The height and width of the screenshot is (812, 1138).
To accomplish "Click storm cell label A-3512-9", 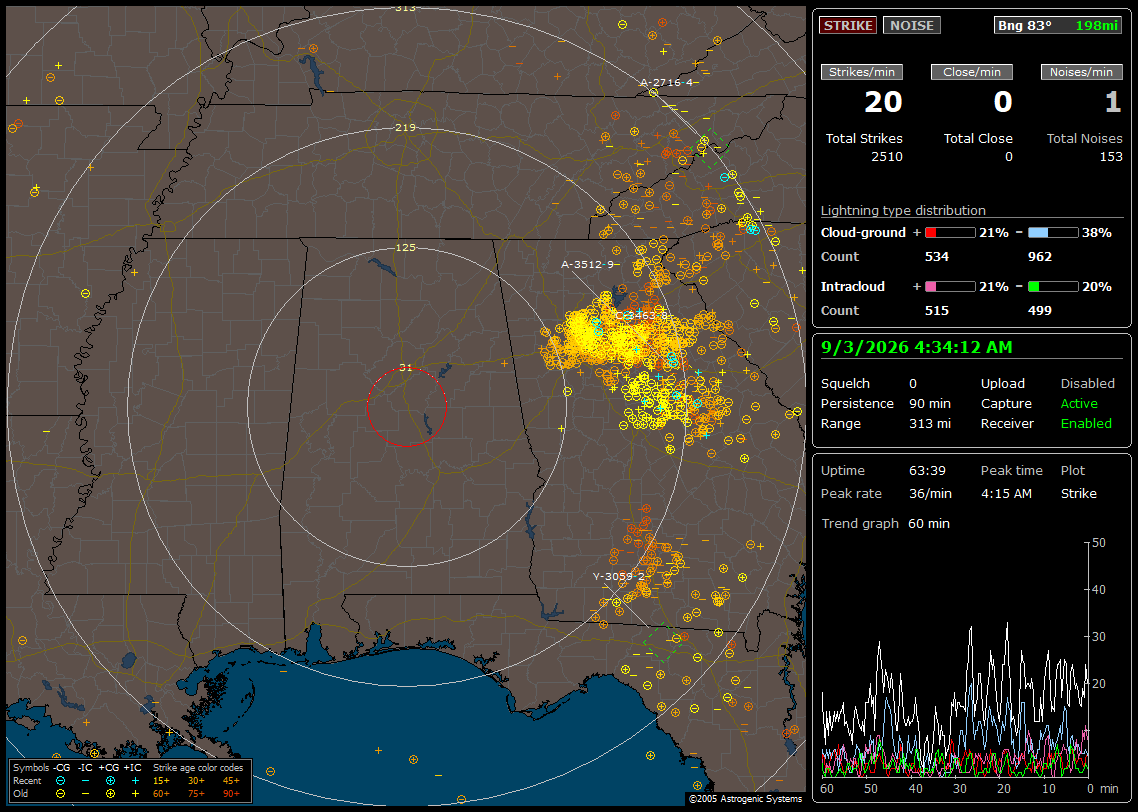I will point(587,264).
